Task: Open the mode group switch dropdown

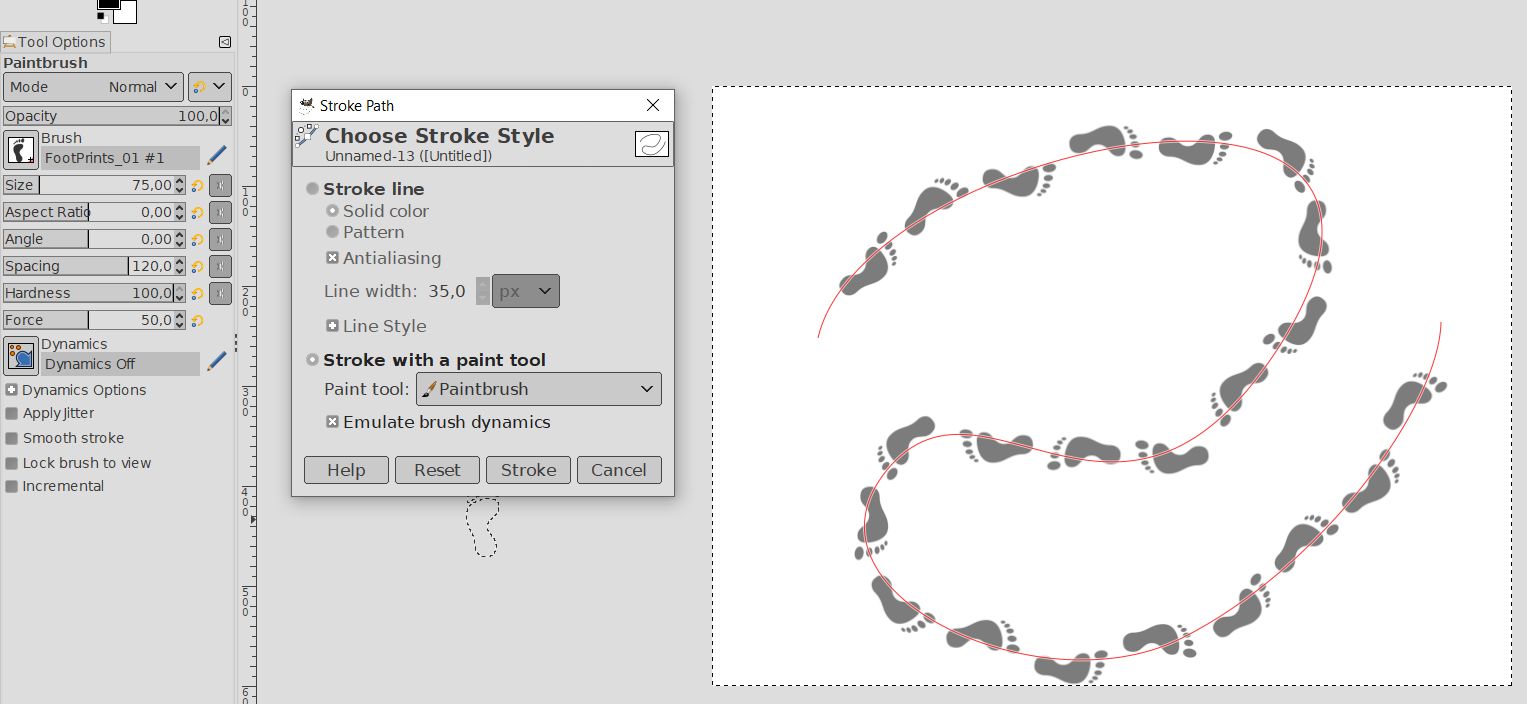Action: pos(210,87)
